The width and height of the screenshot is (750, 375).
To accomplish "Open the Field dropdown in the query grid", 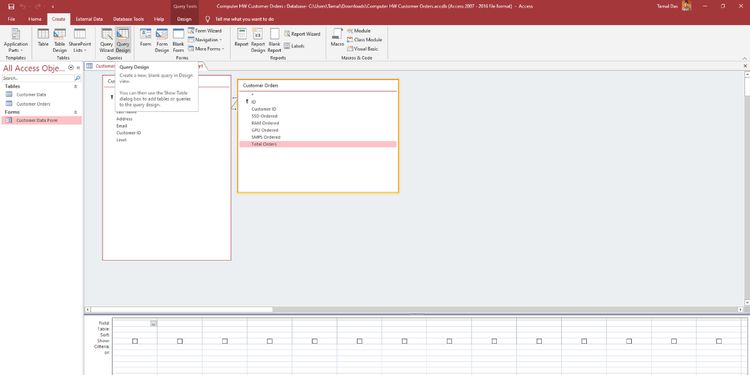I will pos(154,323).
